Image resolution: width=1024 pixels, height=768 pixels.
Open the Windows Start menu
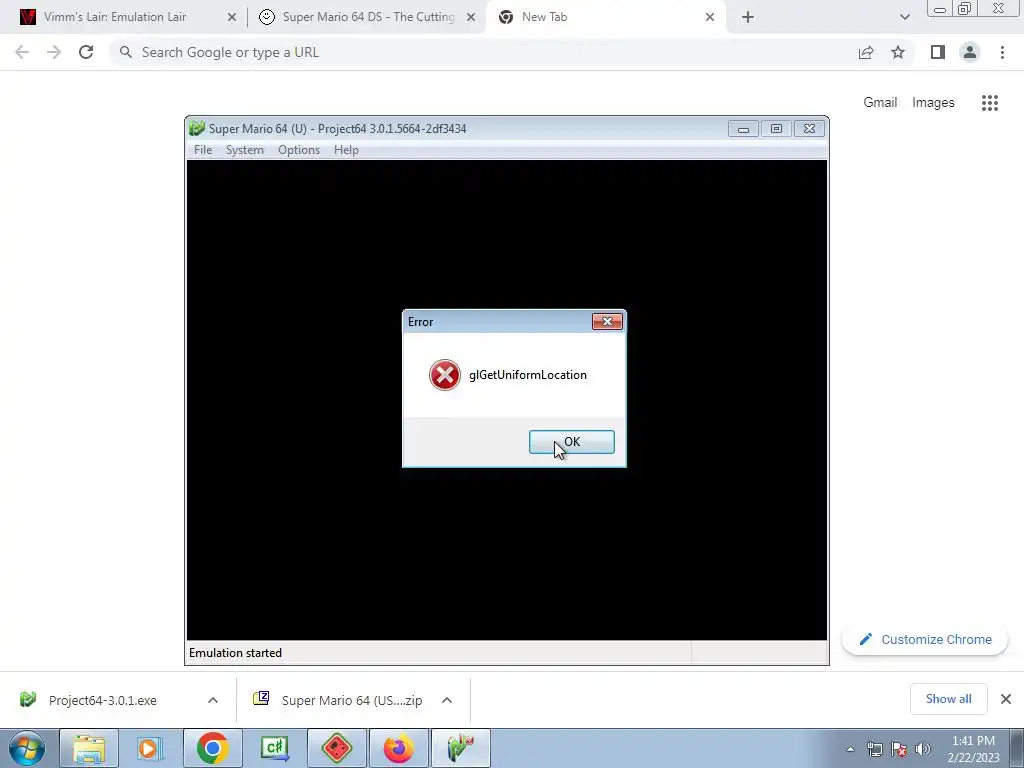click(26, 748)
